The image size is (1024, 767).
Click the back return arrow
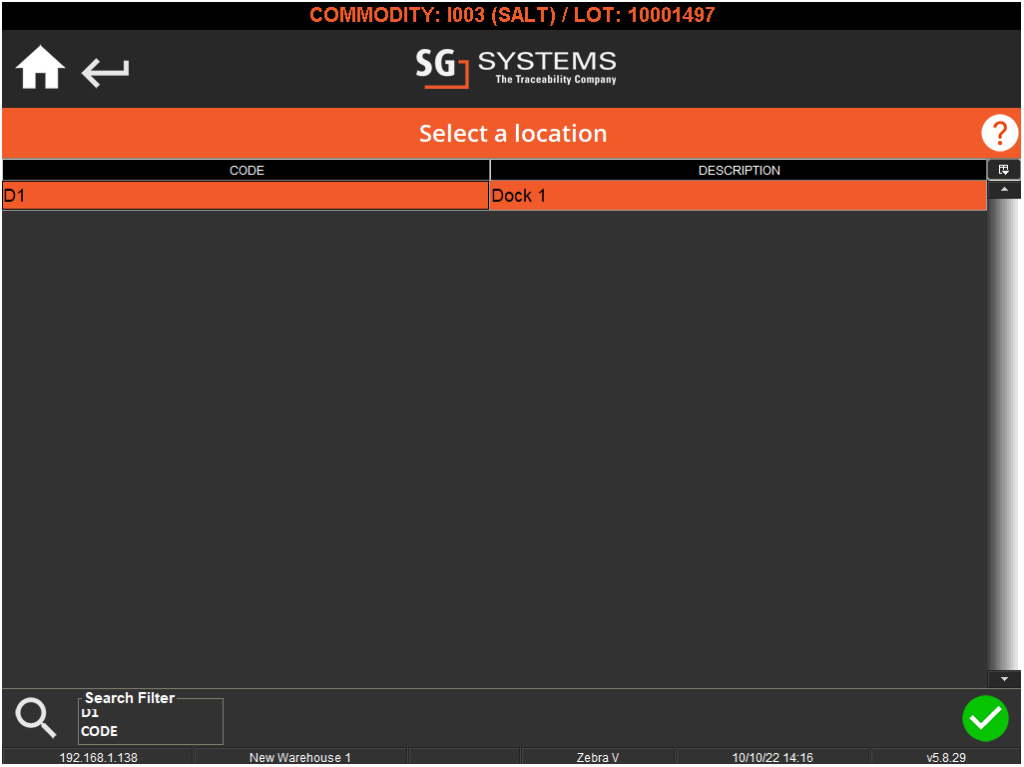104,72
